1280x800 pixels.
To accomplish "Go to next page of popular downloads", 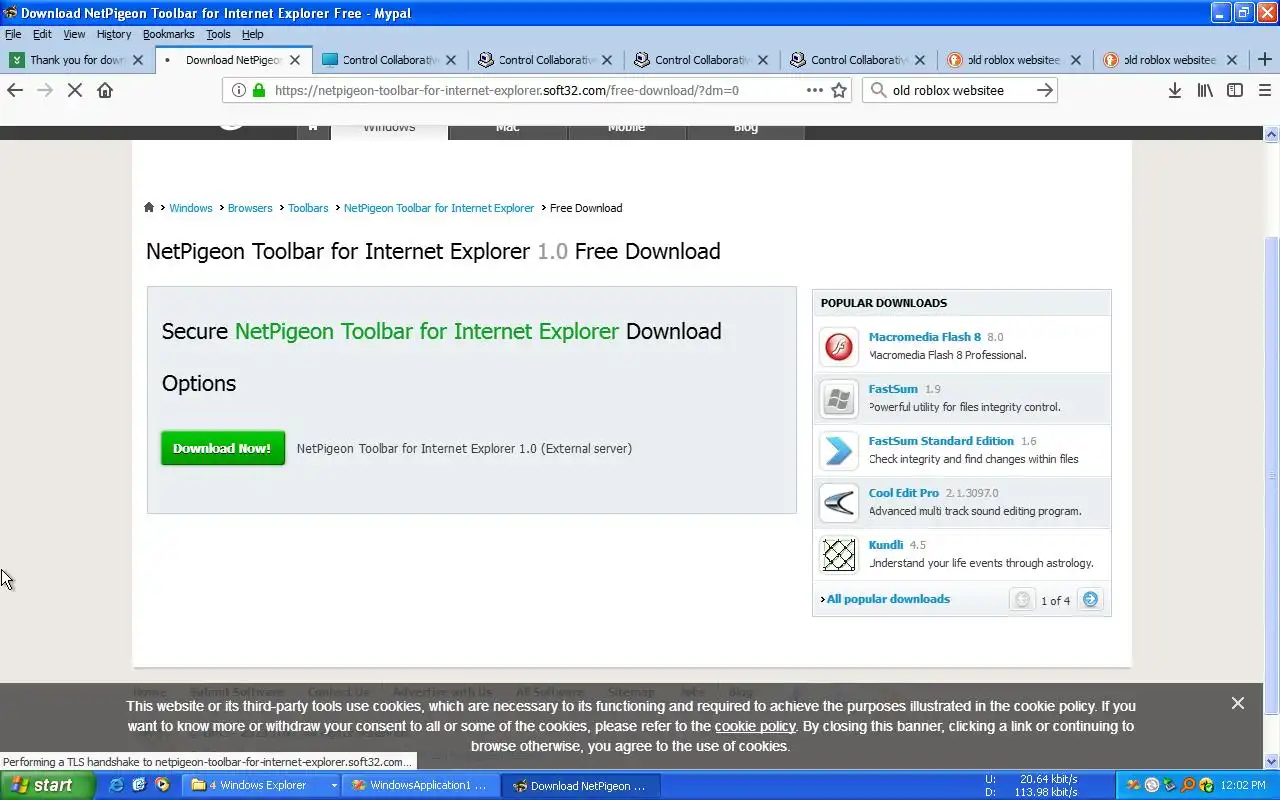I will tap(1090, 600).
